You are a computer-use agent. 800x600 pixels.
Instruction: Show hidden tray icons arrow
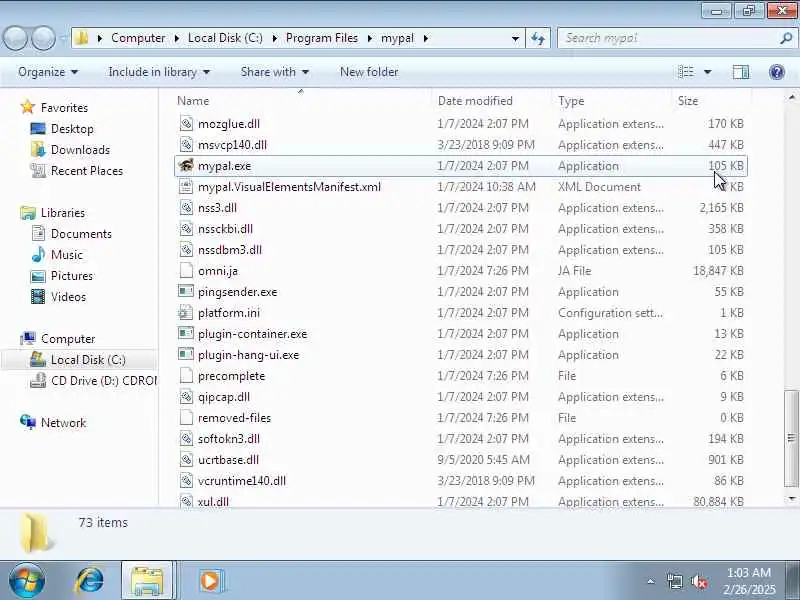pyautogui.click(x=651, y=581)
